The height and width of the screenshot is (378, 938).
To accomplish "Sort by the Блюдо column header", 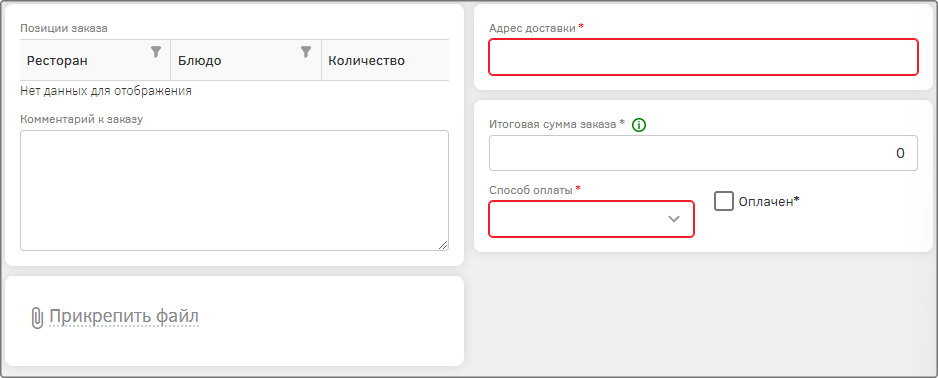I will click(x=200, y=60).
